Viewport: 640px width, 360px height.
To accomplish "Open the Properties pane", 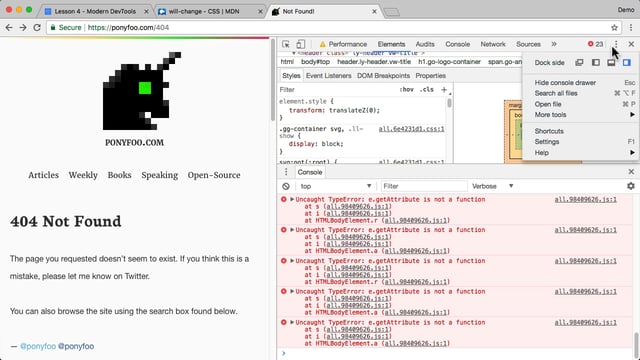I will point(431,76).
